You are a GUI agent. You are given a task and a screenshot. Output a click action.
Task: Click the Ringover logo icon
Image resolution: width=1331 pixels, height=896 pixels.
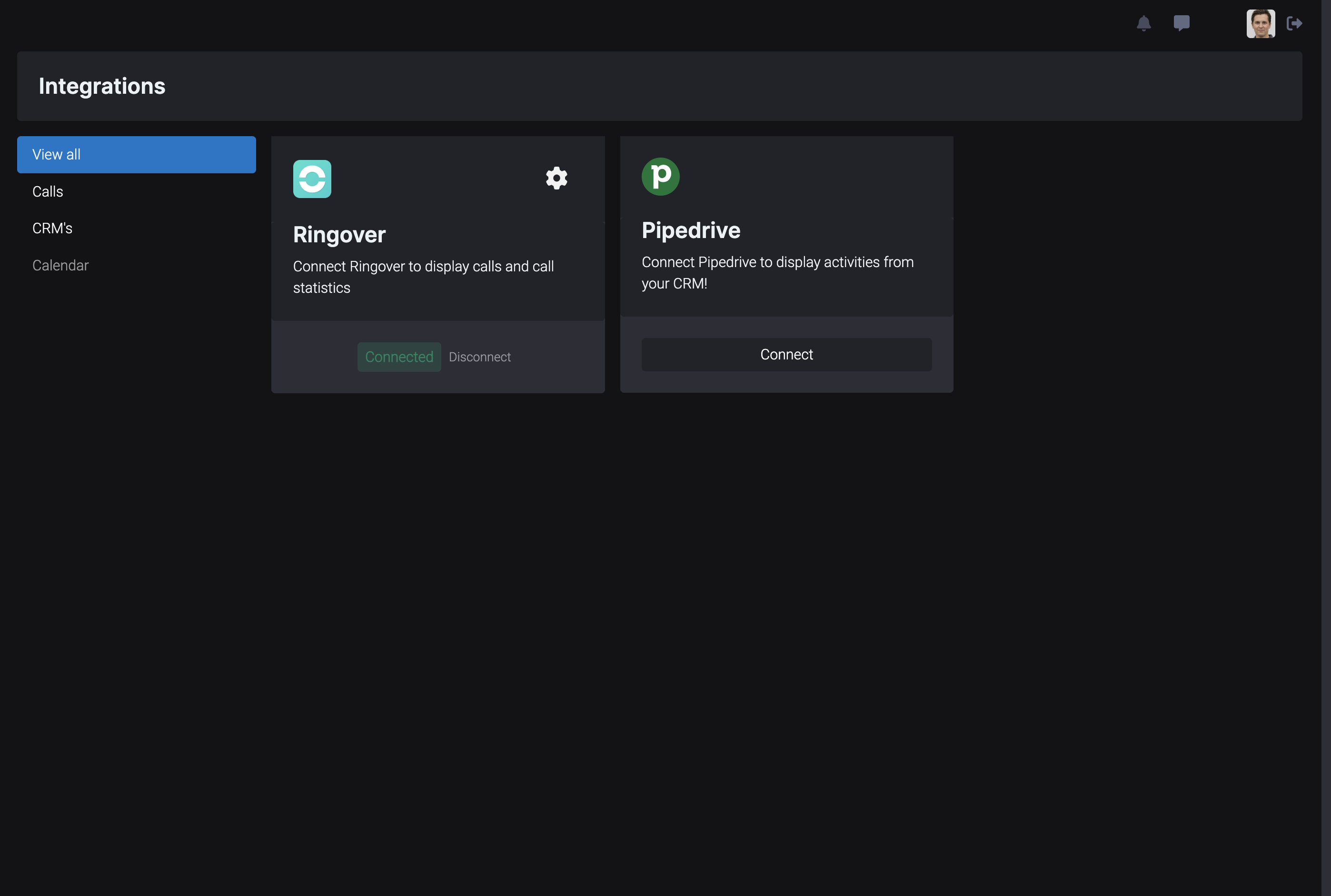tap(312, 179)
